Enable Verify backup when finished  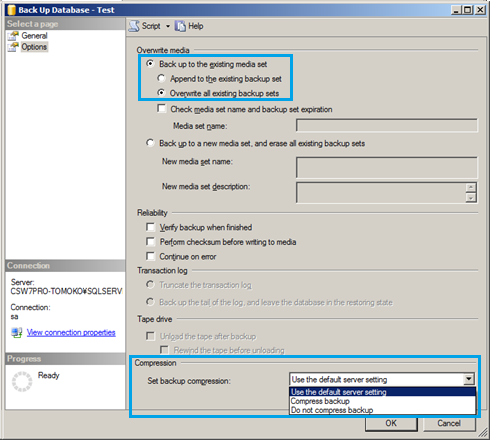(150, 227)
